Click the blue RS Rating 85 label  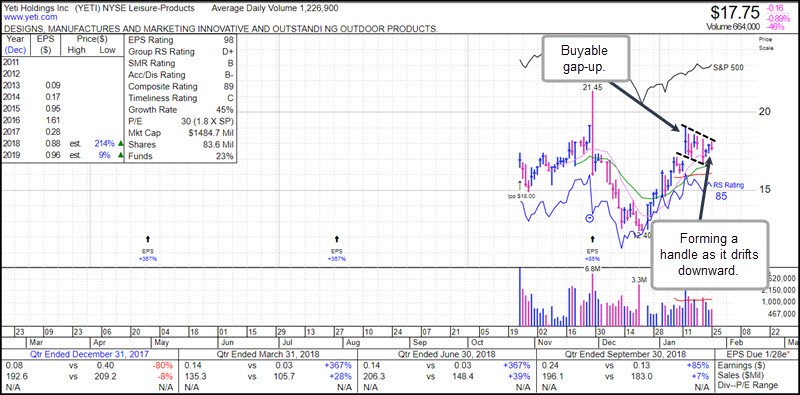pos(728,190)
